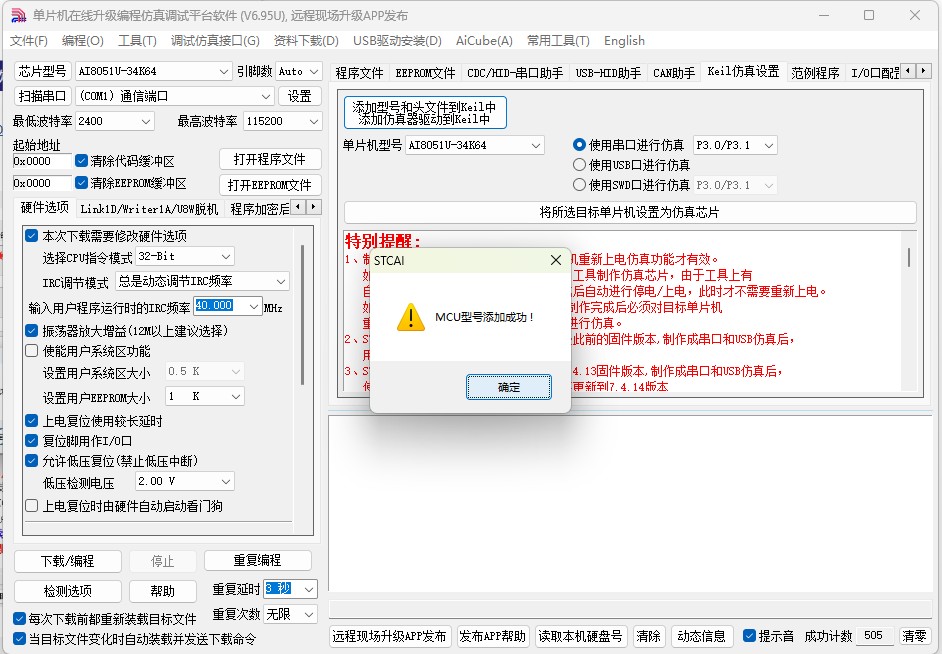Image resolution: width=942 pixels, height=654 pixels.
Task: Click the 下载/编程 button
Action: (x=68, y=561)
